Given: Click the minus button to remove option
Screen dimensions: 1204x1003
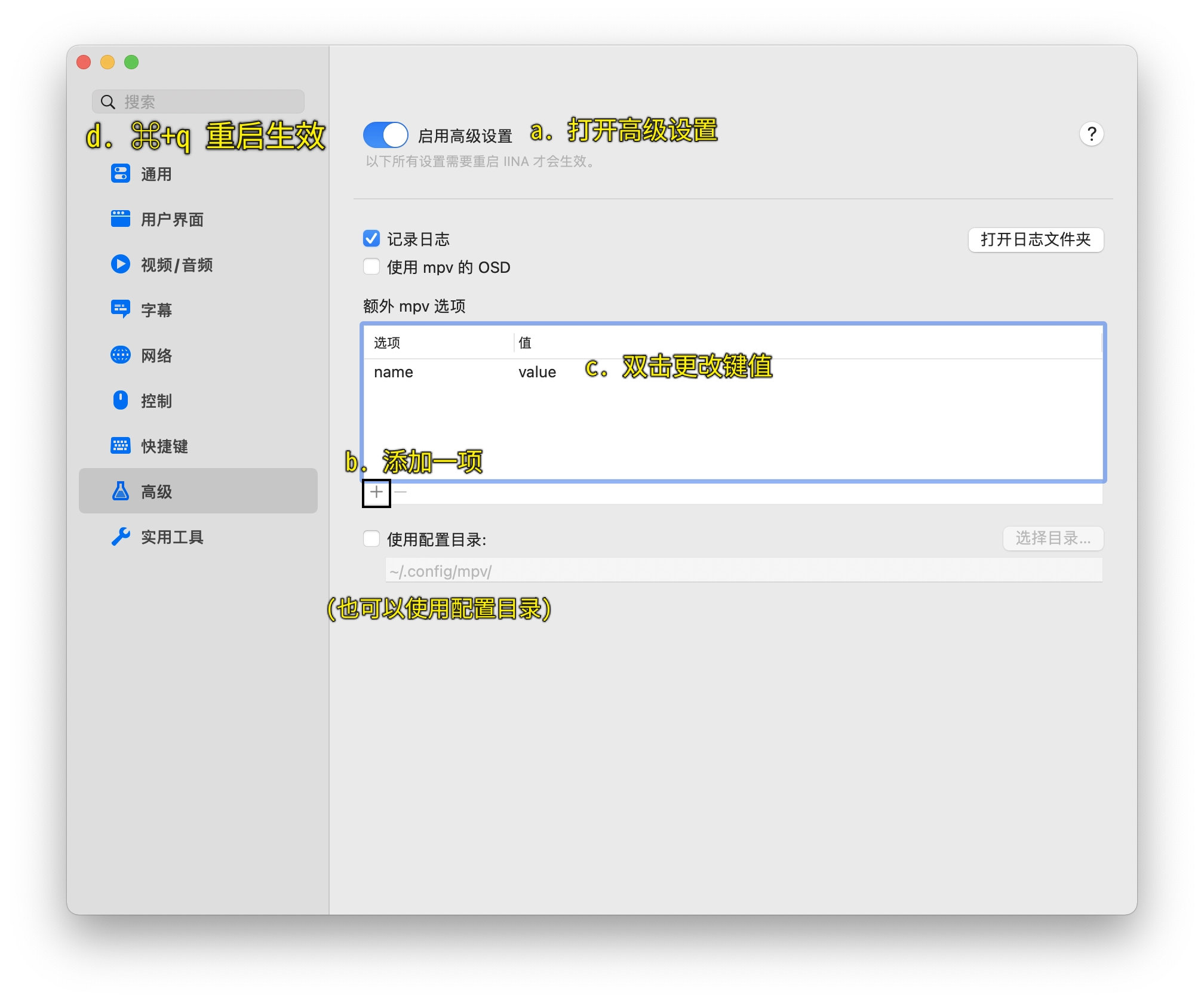Looking at the screenshot, I should (401, 493).
